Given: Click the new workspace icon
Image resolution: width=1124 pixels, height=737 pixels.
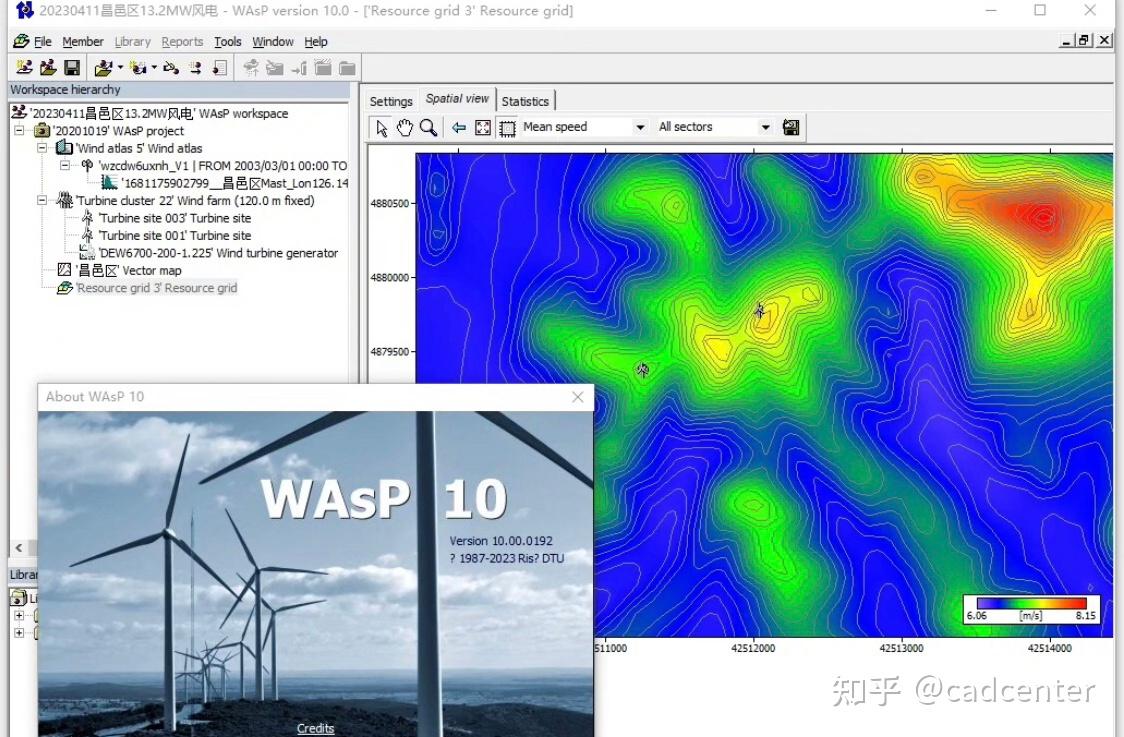Looking at the screenshot, I should [x=23, y=67].
